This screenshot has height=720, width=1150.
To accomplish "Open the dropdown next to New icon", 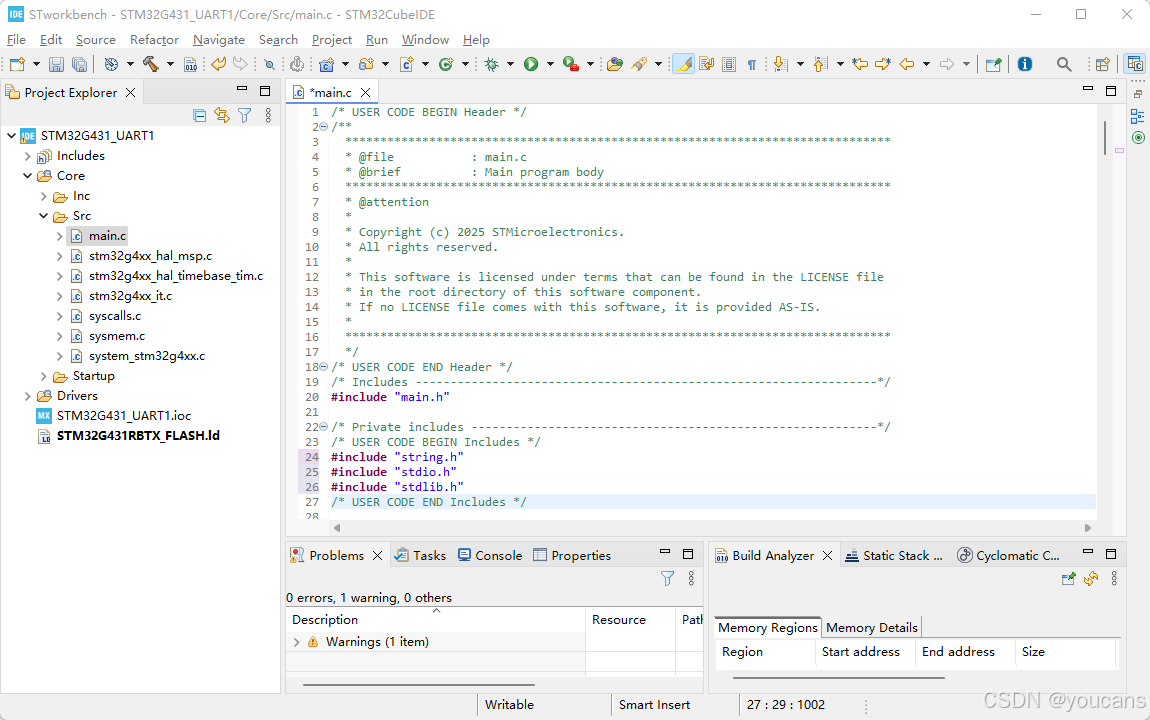I will point(35,65).
